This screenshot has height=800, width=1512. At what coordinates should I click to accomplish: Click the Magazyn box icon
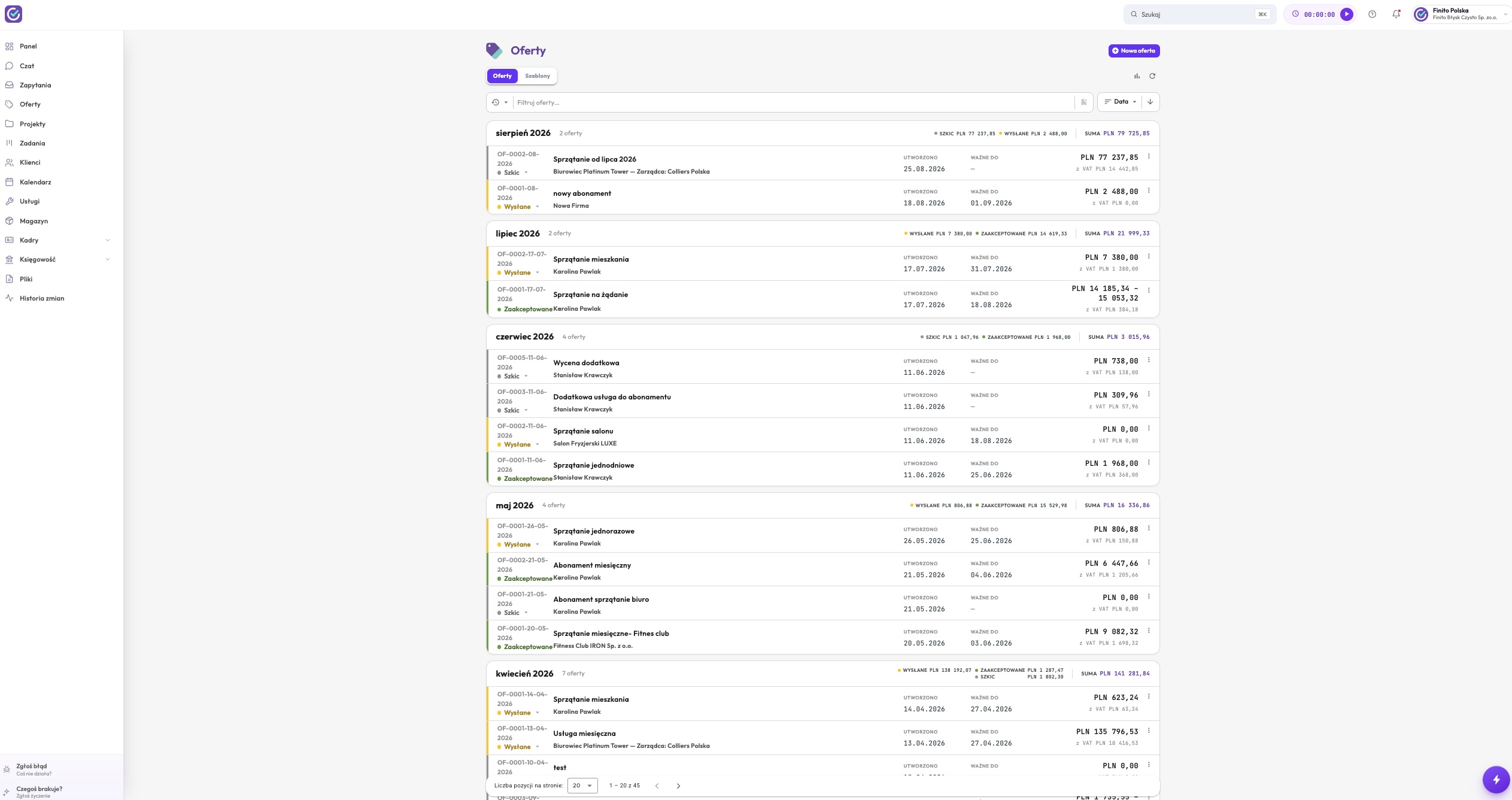tap(9, 221)
